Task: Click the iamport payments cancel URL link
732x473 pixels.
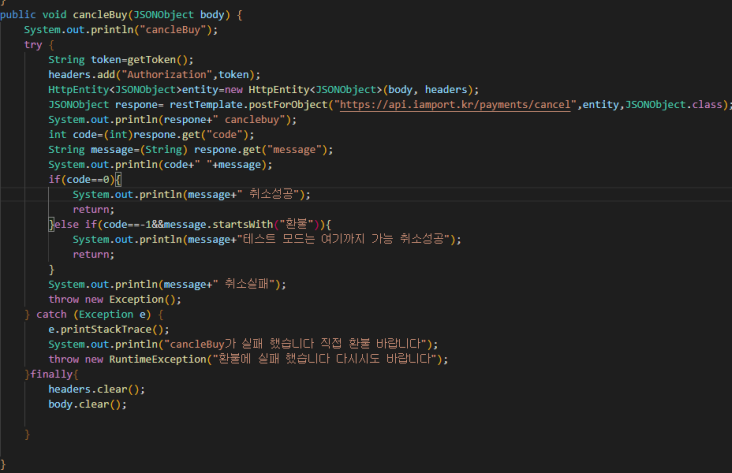Action: tap(455, 105)
